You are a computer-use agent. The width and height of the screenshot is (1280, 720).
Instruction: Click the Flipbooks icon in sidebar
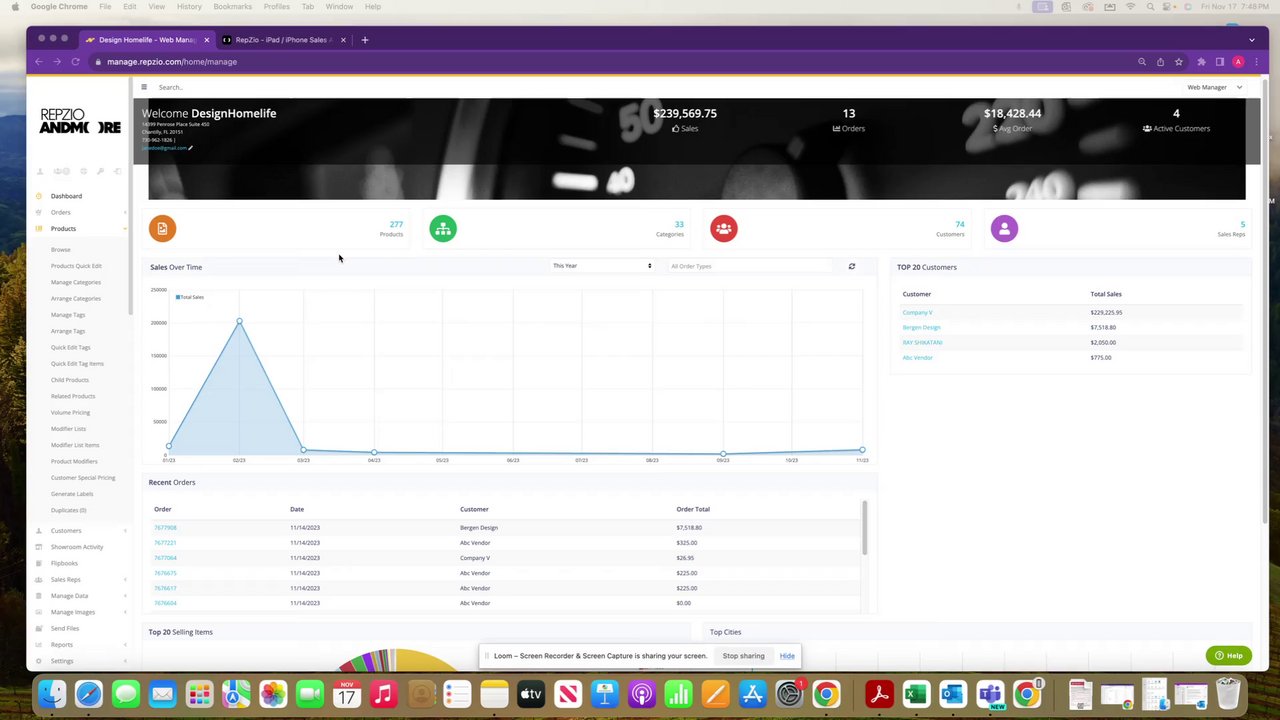(x=39, y=563)
